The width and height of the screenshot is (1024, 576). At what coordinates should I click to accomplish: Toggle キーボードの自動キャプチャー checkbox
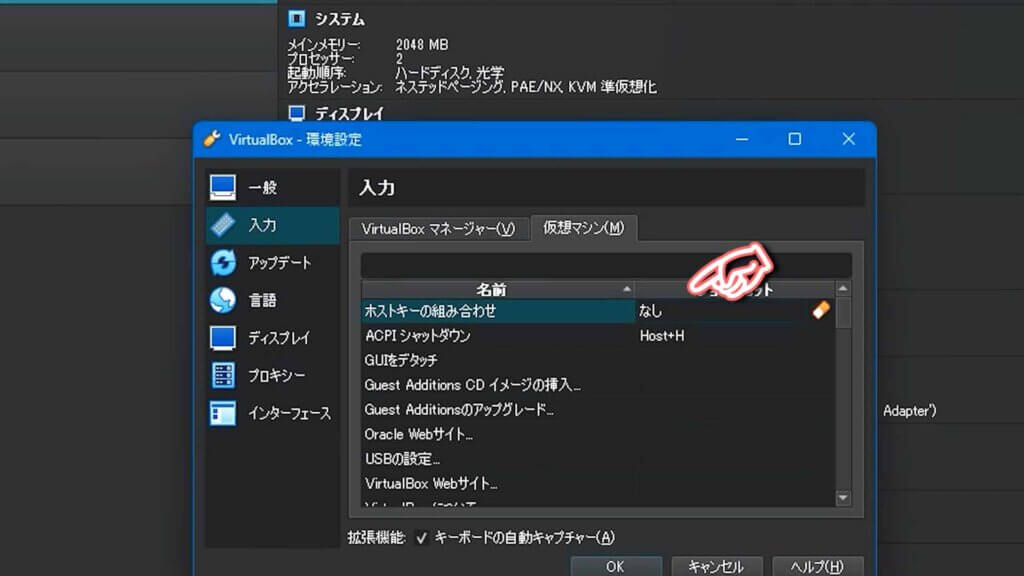tap(421, 537)
